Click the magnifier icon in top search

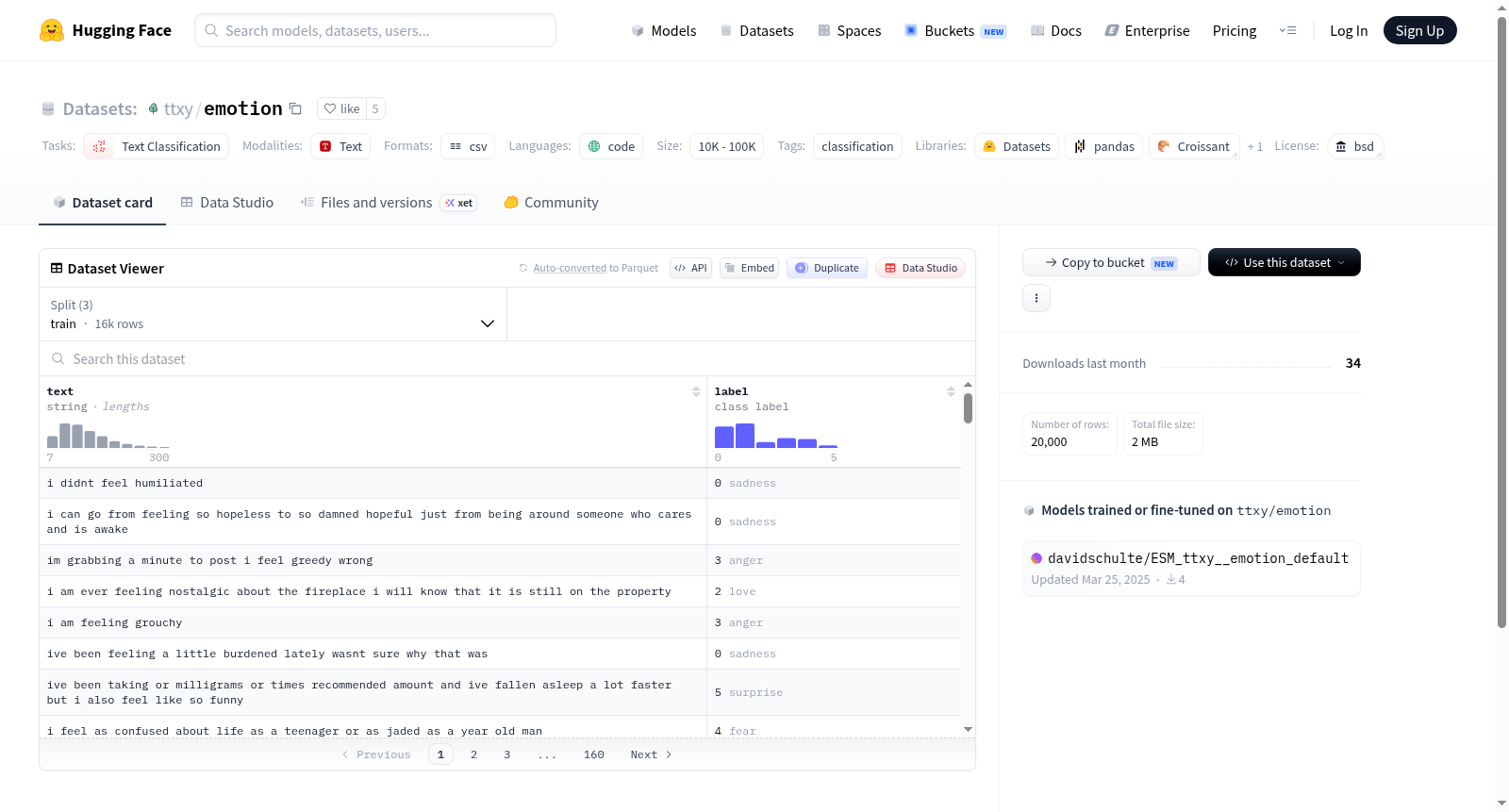pos(211,30)
